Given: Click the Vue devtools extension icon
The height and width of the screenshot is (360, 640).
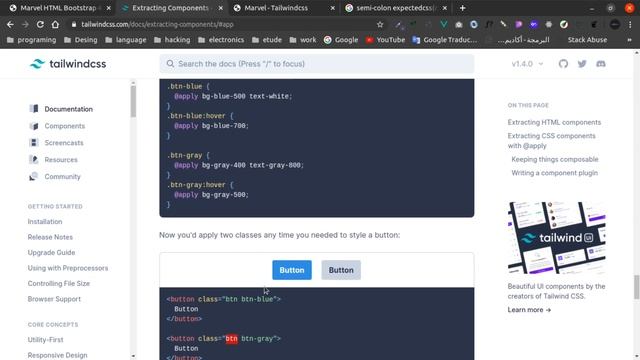Looking at the screenshot, I should click(443, 24).
